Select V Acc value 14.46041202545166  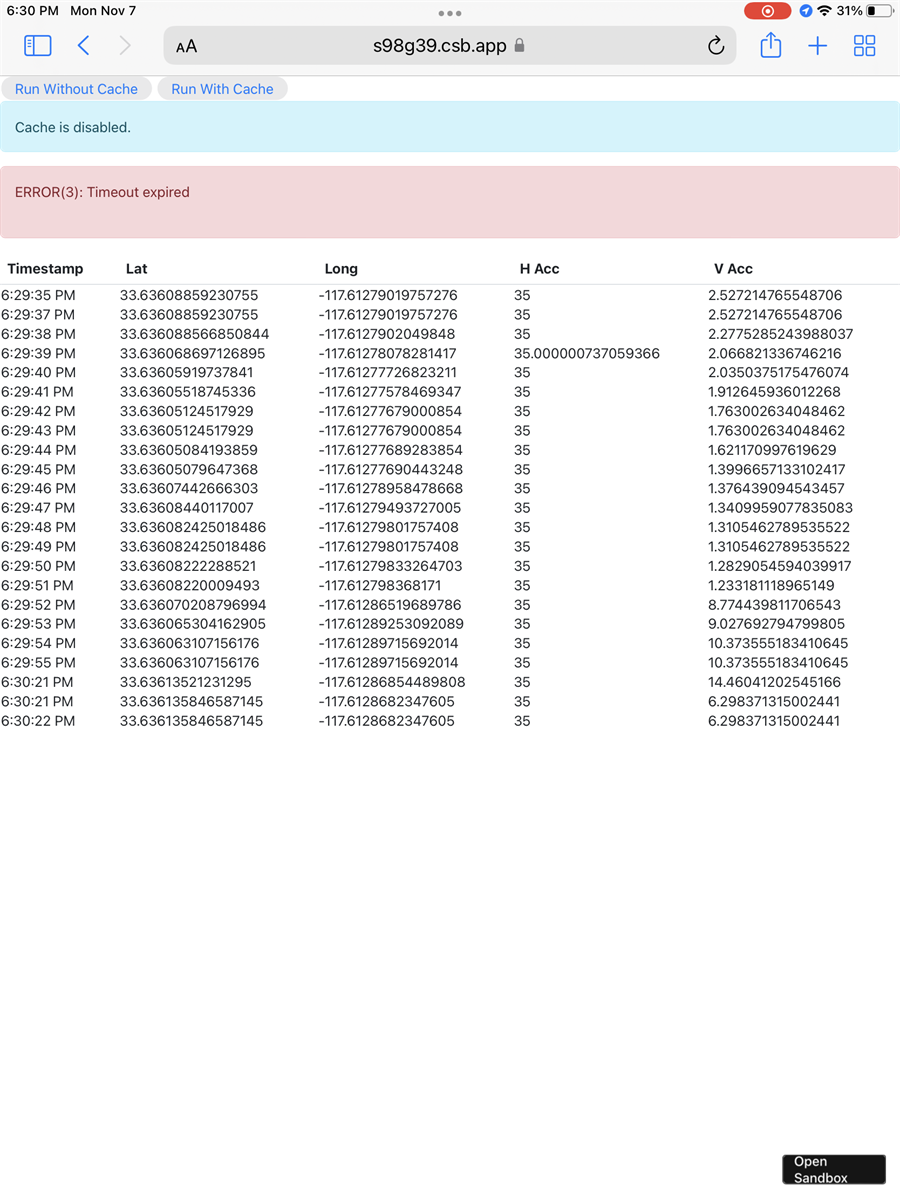[x=775, y=682]
